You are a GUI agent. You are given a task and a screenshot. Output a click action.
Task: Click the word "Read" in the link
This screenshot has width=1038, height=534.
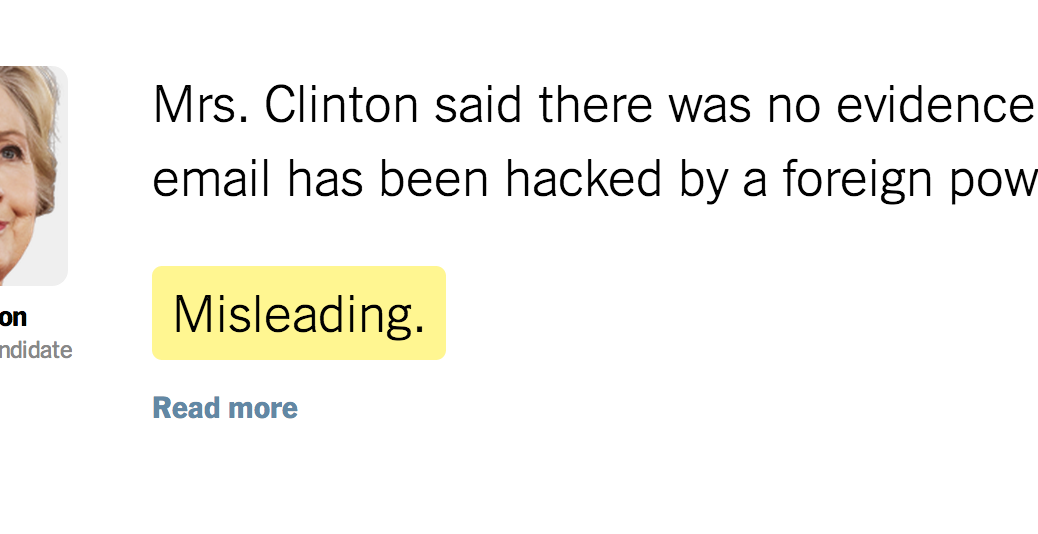[x=185, y=408]
